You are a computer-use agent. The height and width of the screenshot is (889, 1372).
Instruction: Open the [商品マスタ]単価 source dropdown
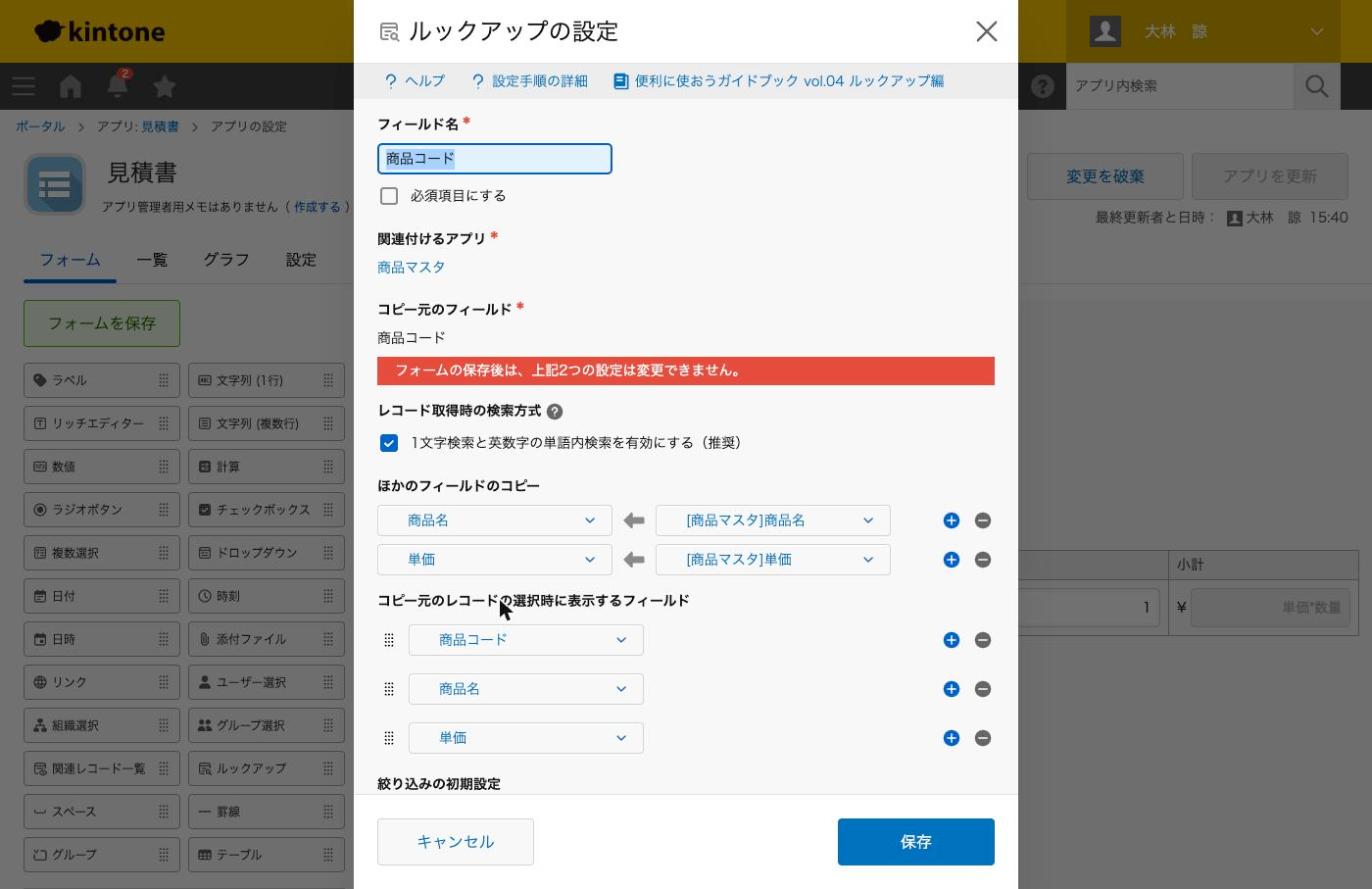773,559
